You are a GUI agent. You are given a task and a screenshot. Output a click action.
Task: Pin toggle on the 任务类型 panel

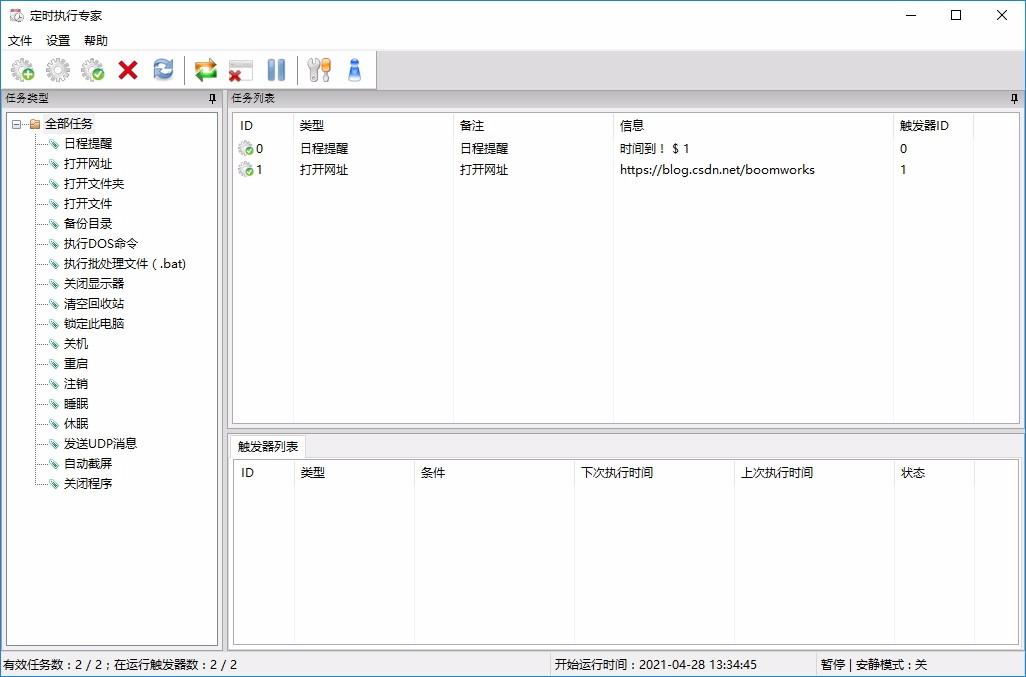coord(212,99)
